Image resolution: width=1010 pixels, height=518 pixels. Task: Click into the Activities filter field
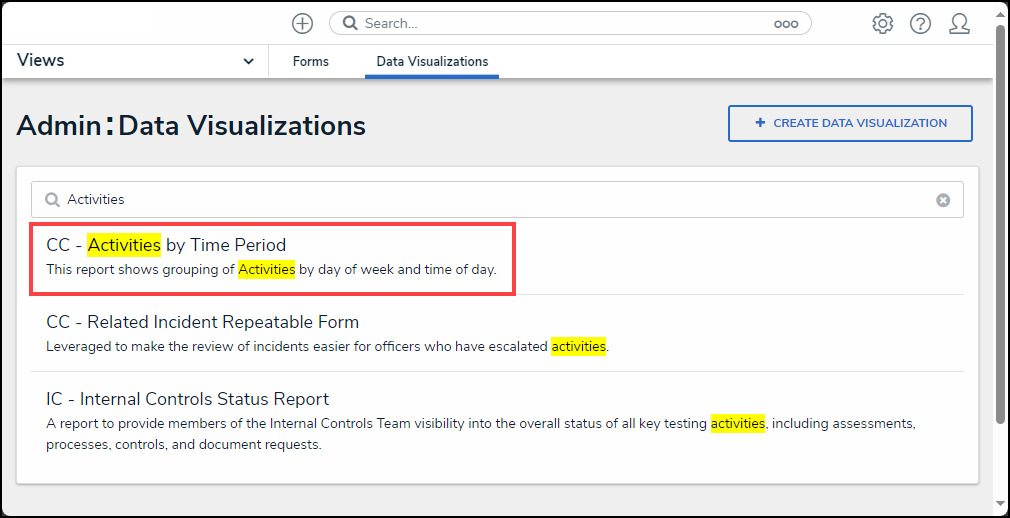click(500, 200)
